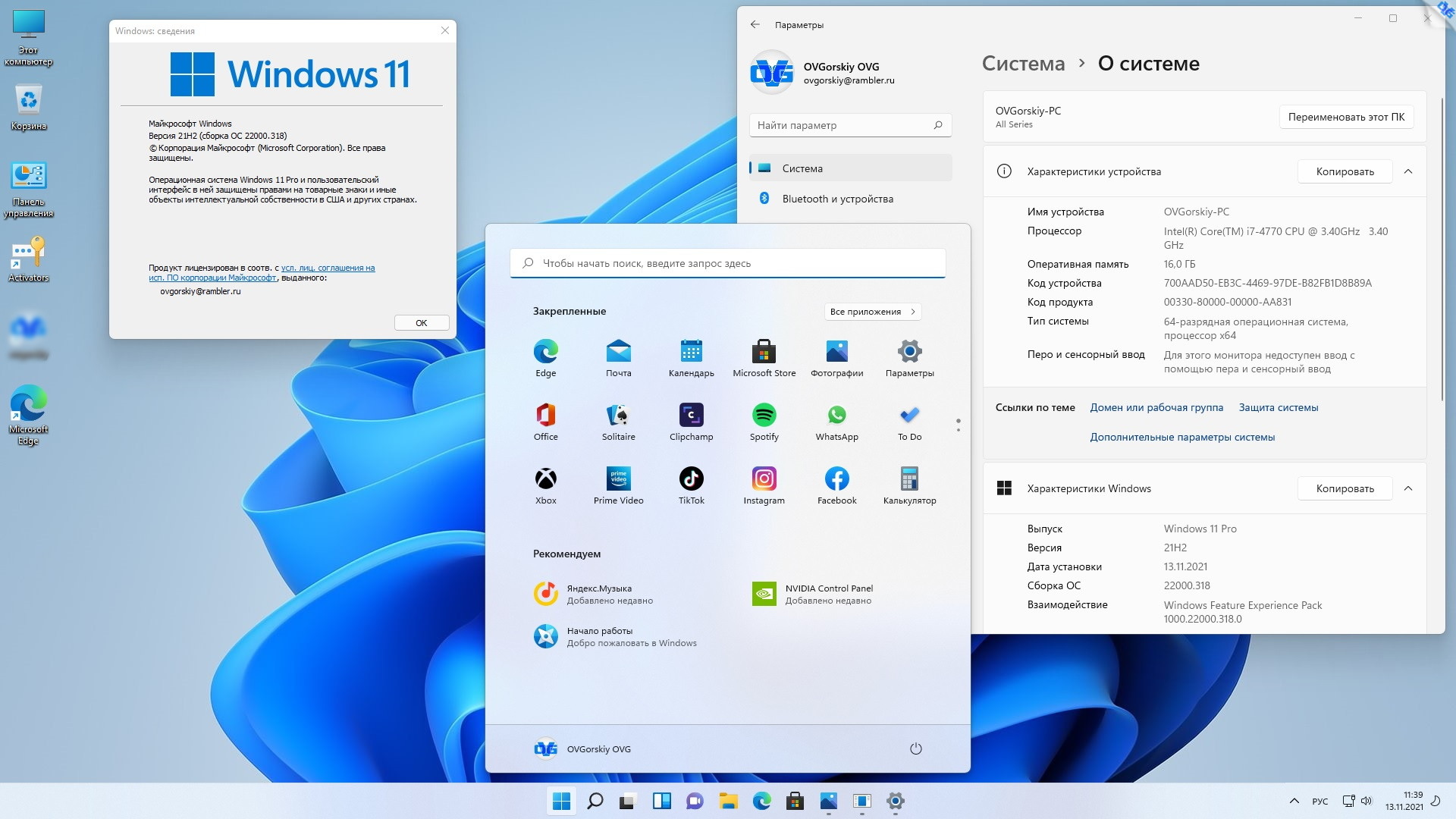The image size is (1456, 819).
Task: Launch Clipchamp video editor
Action: [x=691, y=415]
